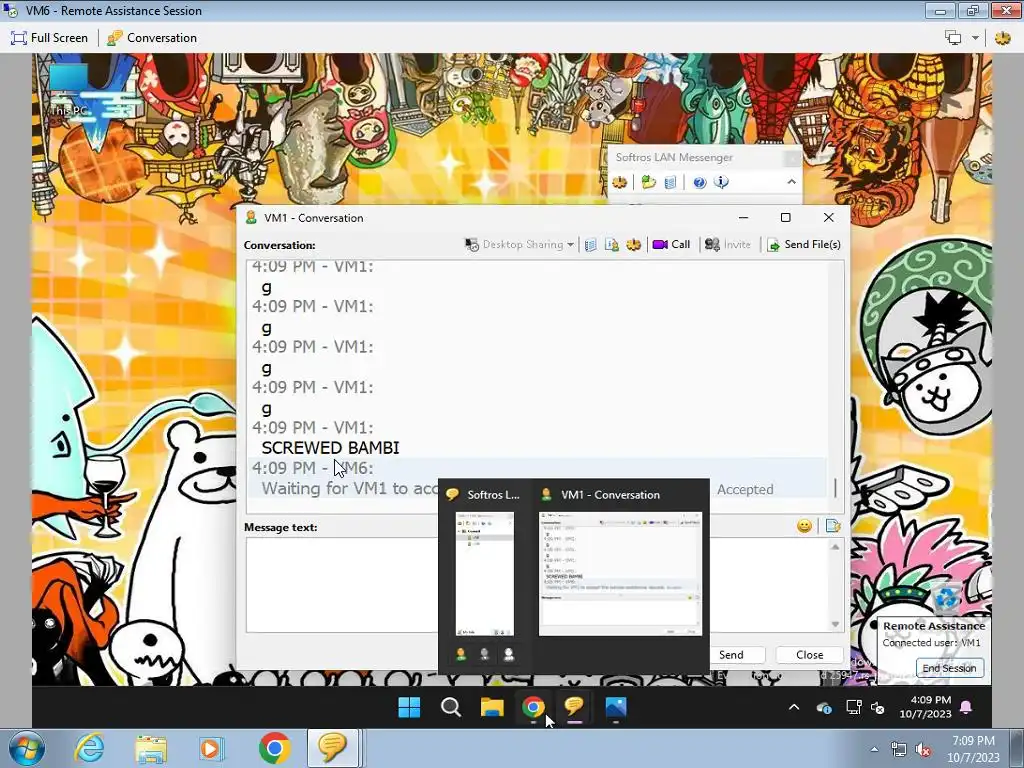Click Send File(s) button

[803, 244]
